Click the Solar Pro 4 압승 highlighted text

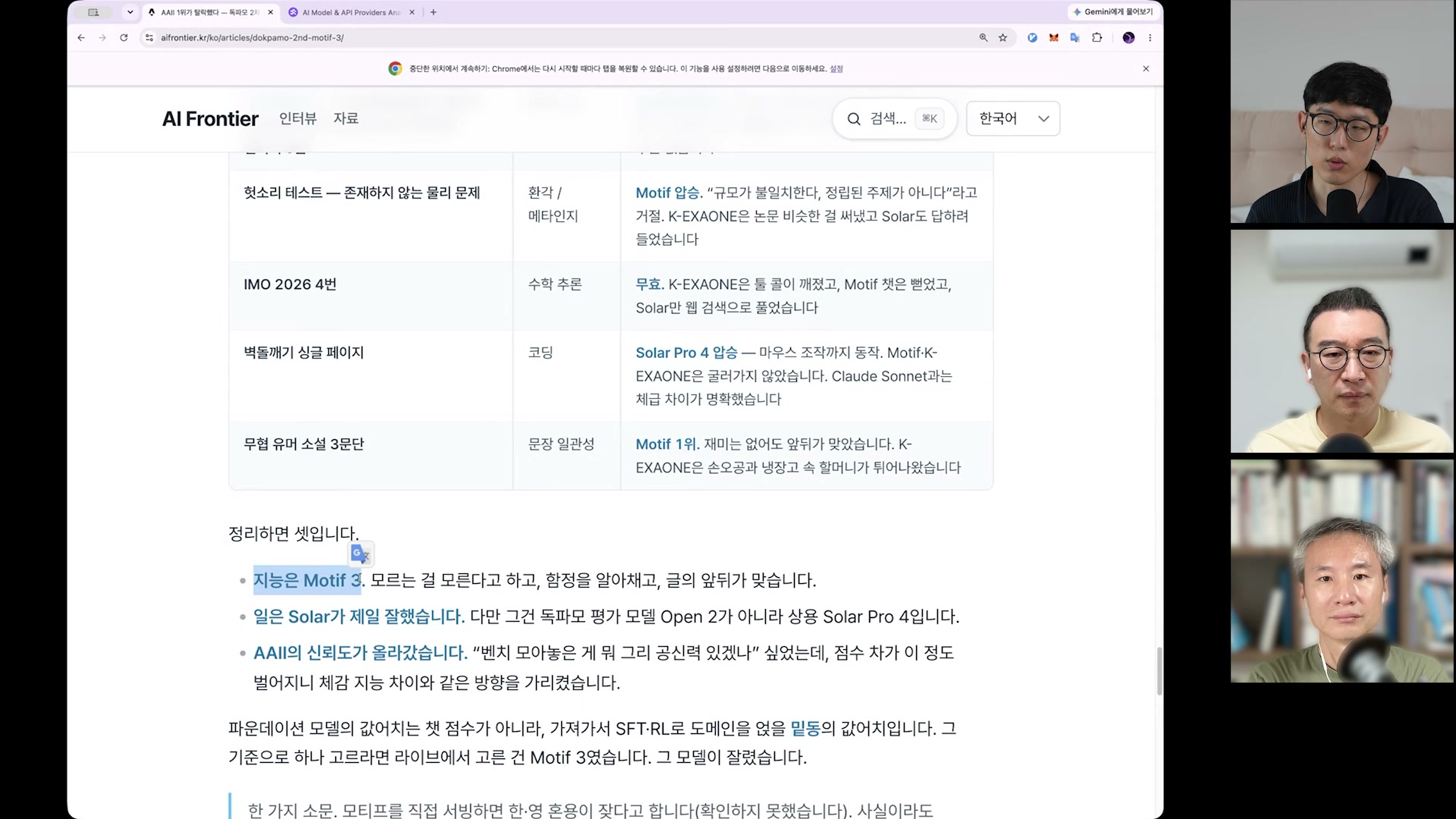[x=686, y=353]
